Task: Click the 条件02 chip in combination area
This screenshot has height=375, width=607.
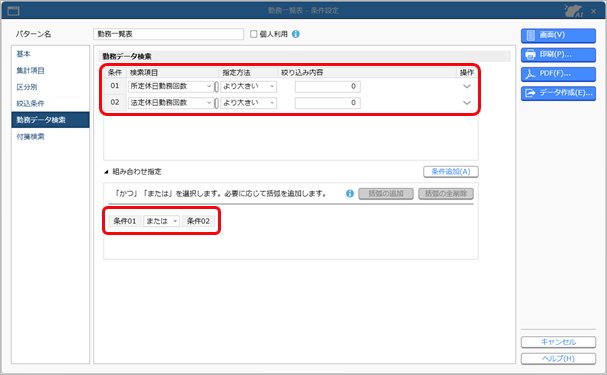Action: [x=198, y=221]
